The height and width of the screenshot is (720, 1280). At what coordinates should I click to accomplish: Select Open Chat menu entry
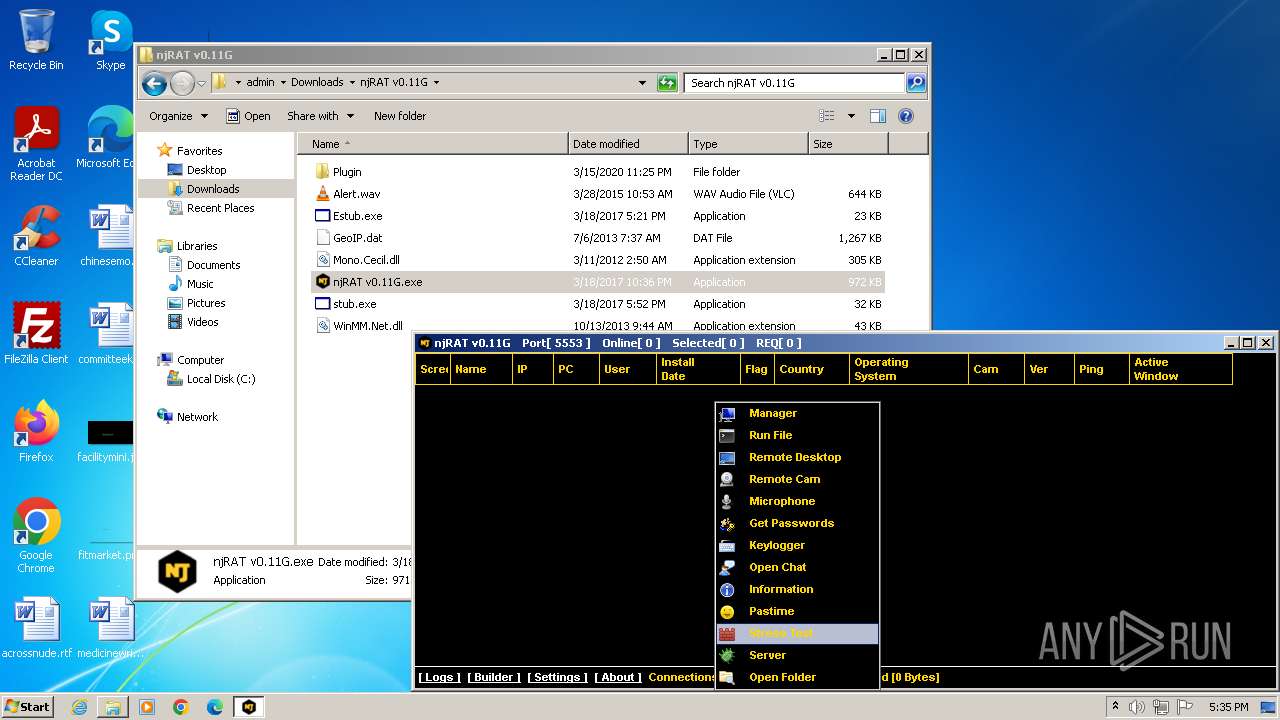tap(797, 567)
